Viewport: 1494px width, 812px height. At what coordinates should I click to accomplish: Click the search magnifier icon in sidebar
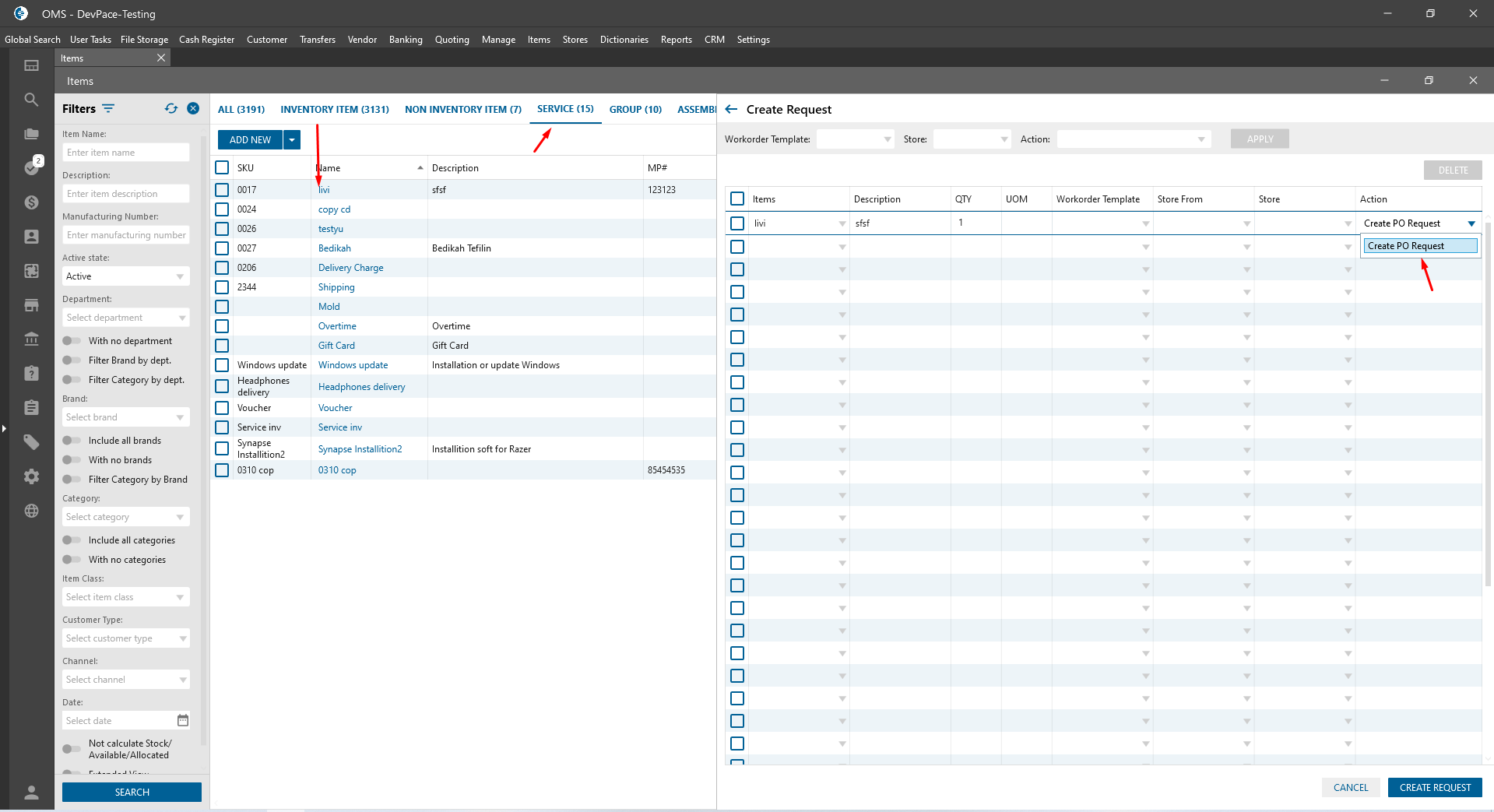(31, 100)
